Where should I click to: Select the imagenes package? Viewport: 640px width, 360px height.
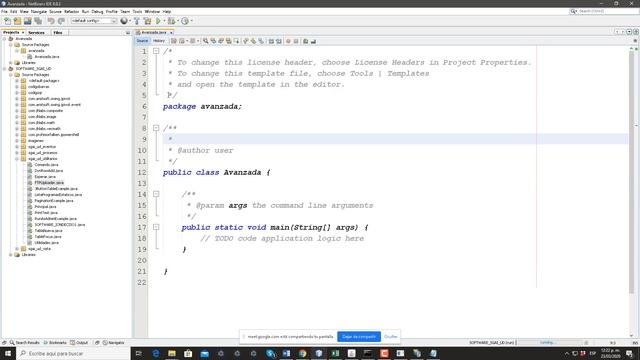point(36,140)
